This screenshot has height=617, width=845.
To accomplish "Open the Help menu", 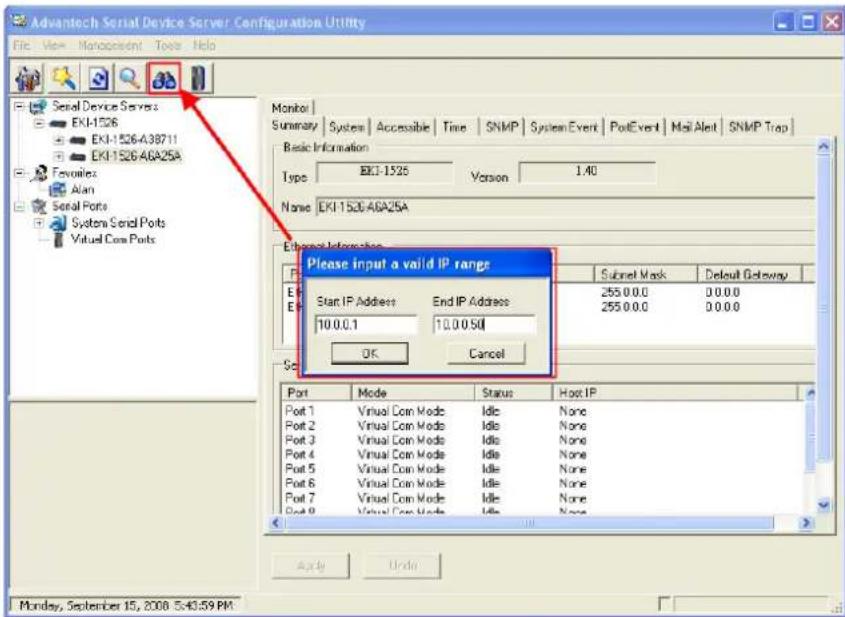I will click(x=204, y=45).
